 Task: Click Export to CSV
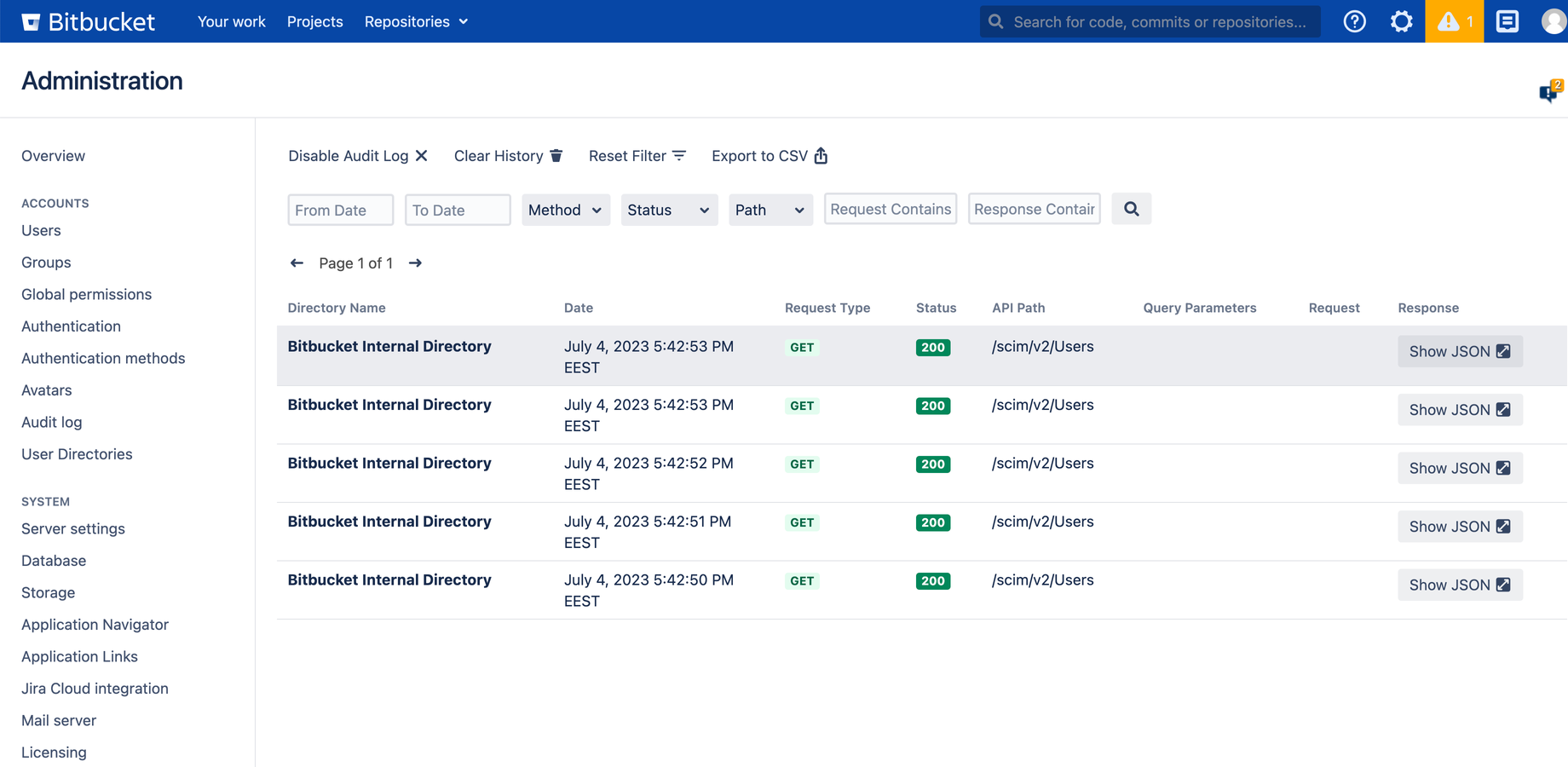tap(770, 156)
